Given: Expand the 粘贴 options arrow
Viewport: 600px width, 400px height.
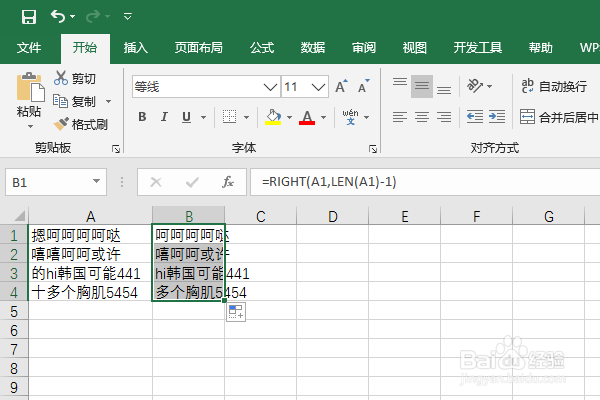Looking at the screenshot, I should (x=30, y=126).
